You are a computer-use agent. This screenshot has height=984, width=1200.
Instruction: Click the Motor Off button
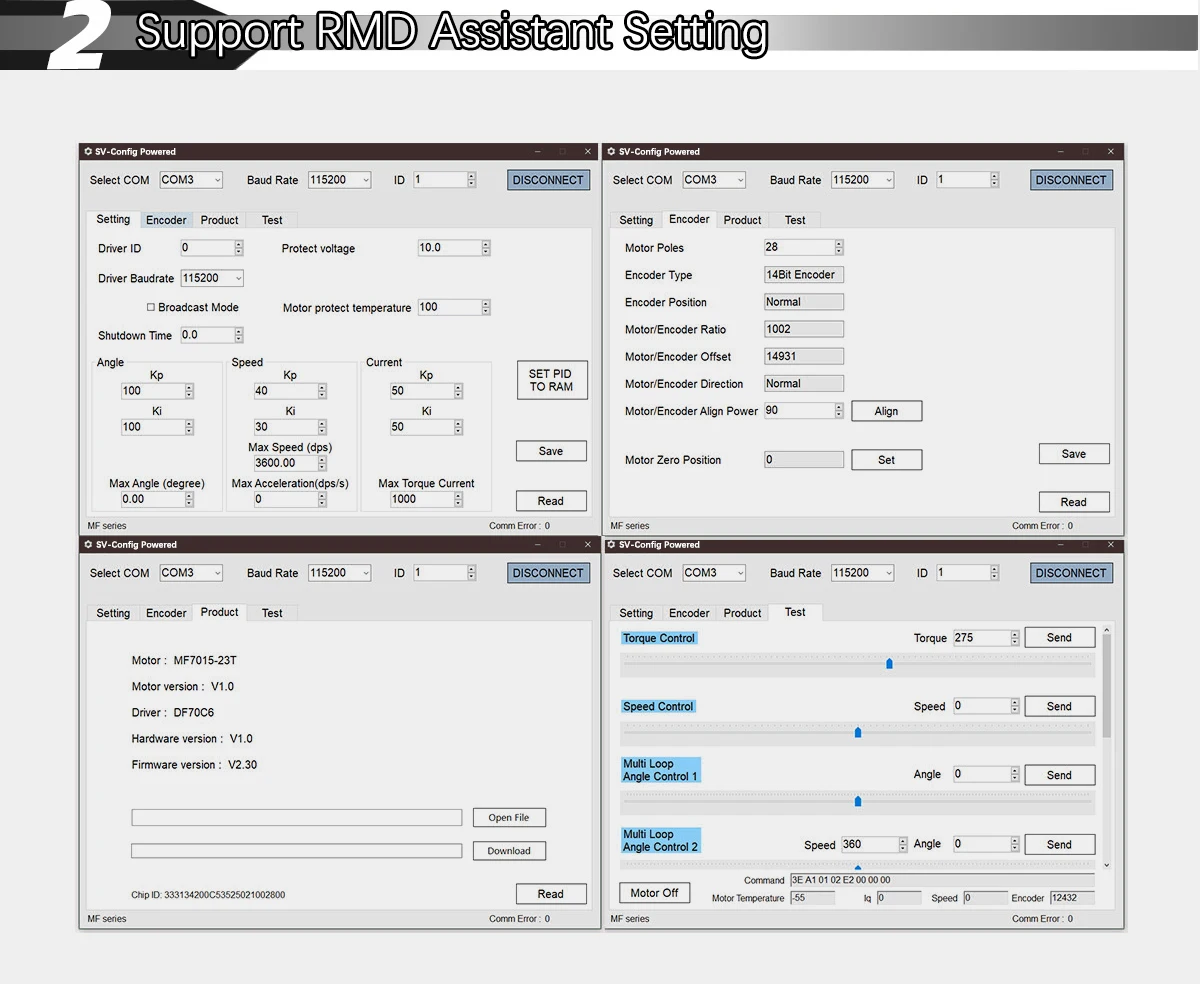coord(655,893)
